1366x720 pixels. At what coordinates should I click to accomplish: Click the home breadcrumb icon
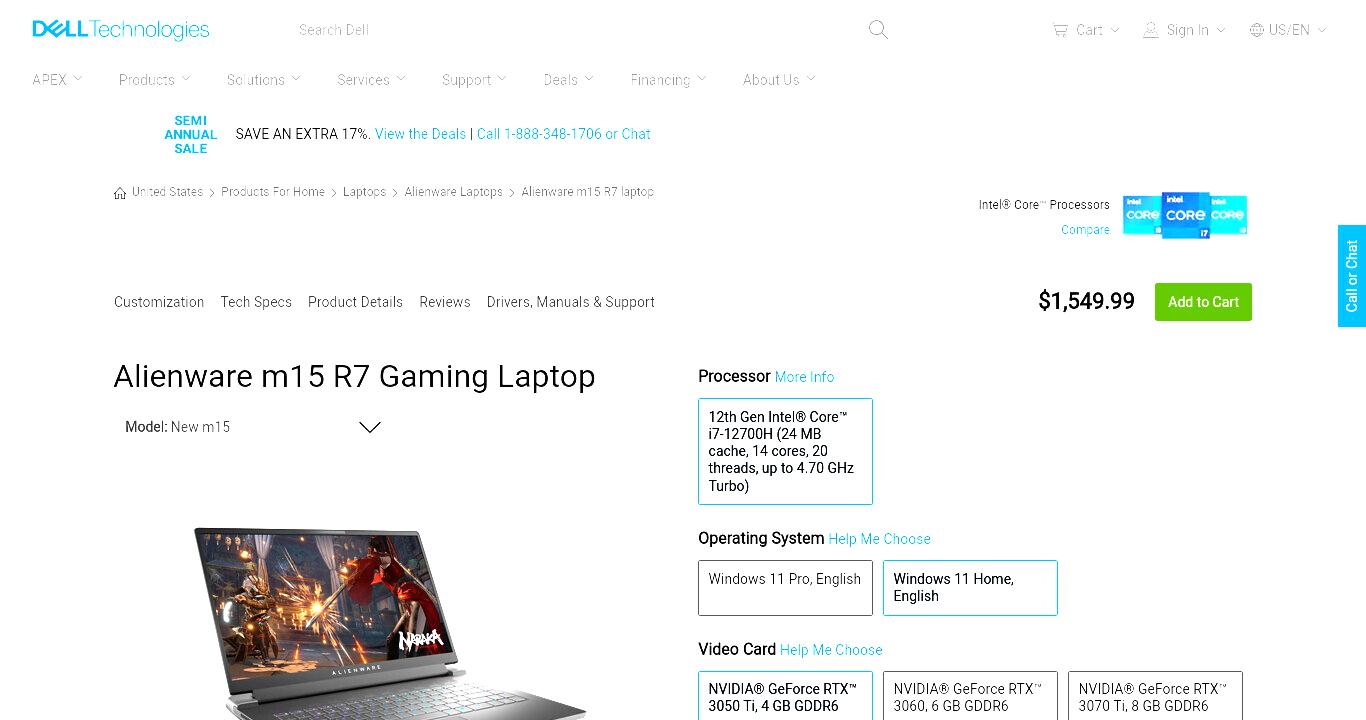(120, 192)
